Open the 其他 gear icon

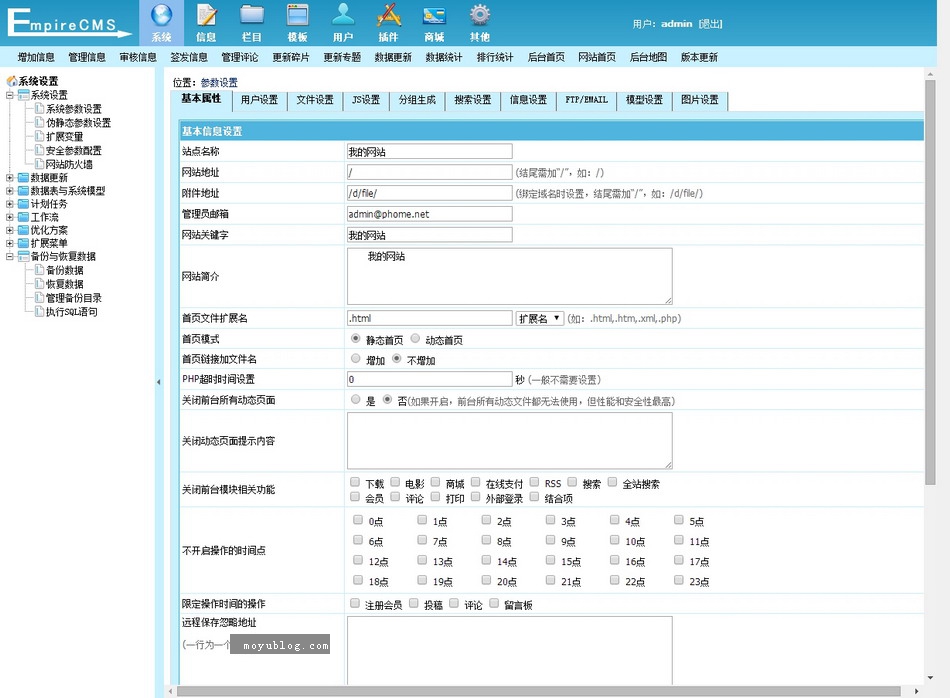480,15
